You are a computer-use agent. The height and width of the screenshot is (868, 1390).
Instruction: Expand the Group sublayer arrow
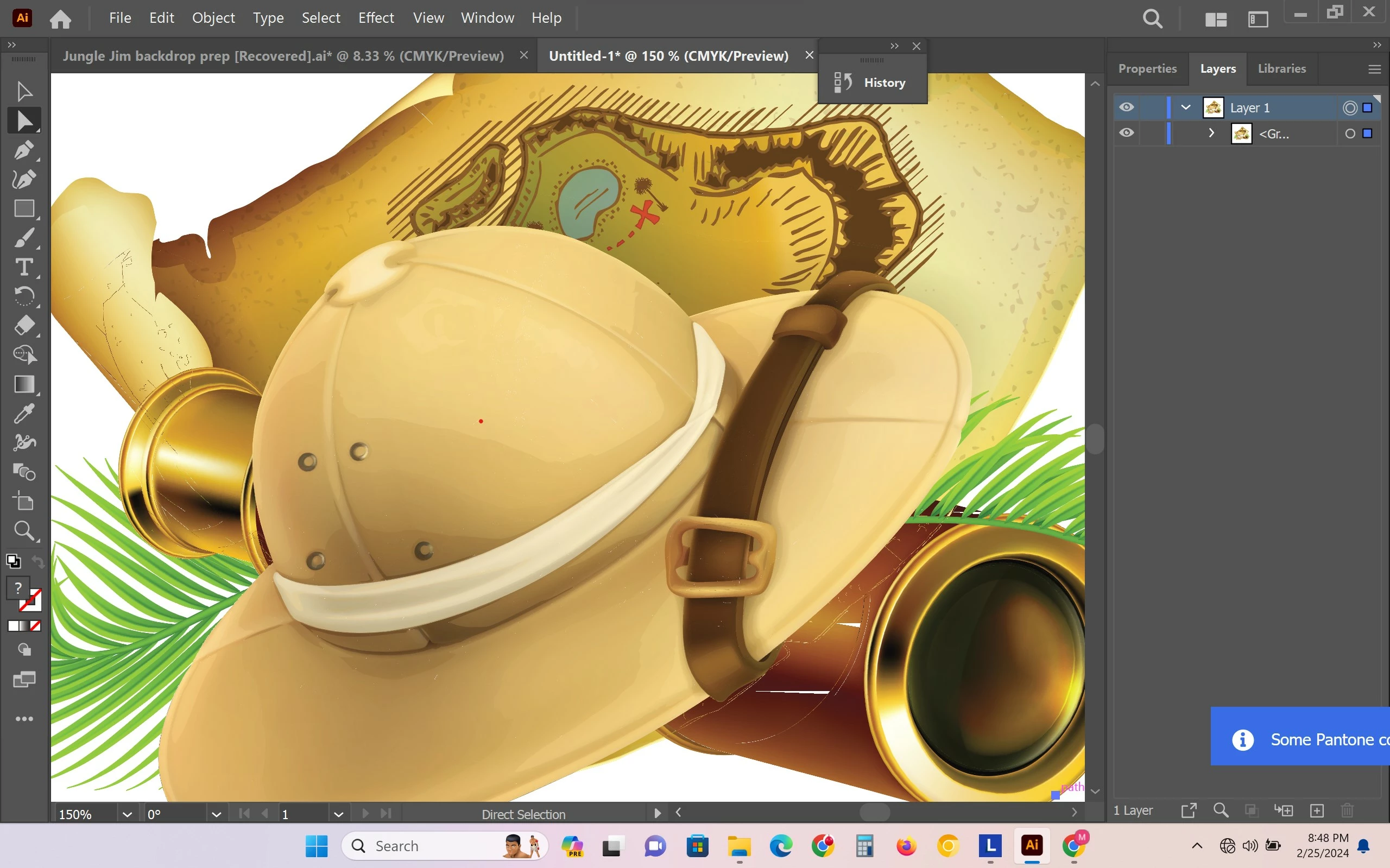(x=1211, y=133)
